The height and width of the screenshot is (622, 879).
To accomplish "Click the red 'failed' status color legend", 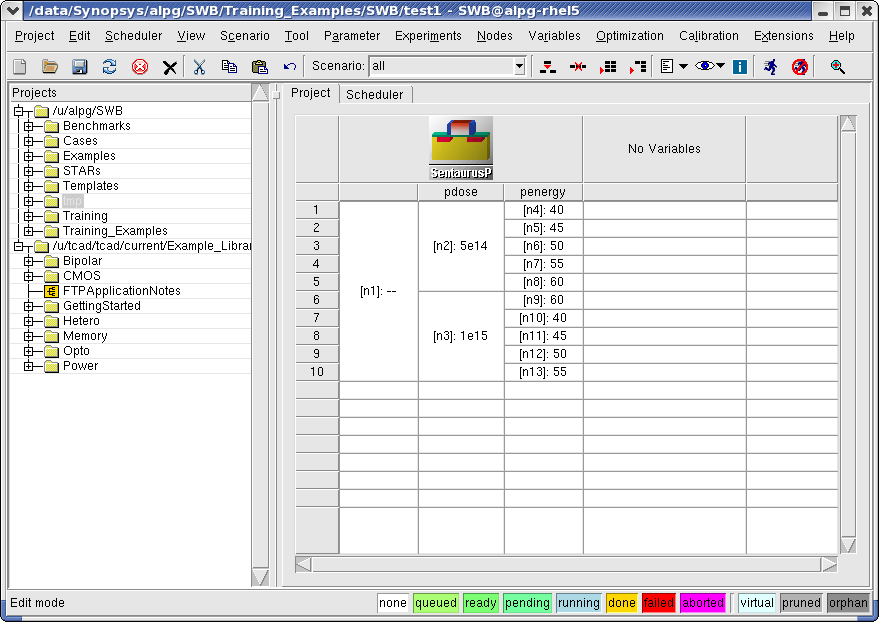I will 658,603.
